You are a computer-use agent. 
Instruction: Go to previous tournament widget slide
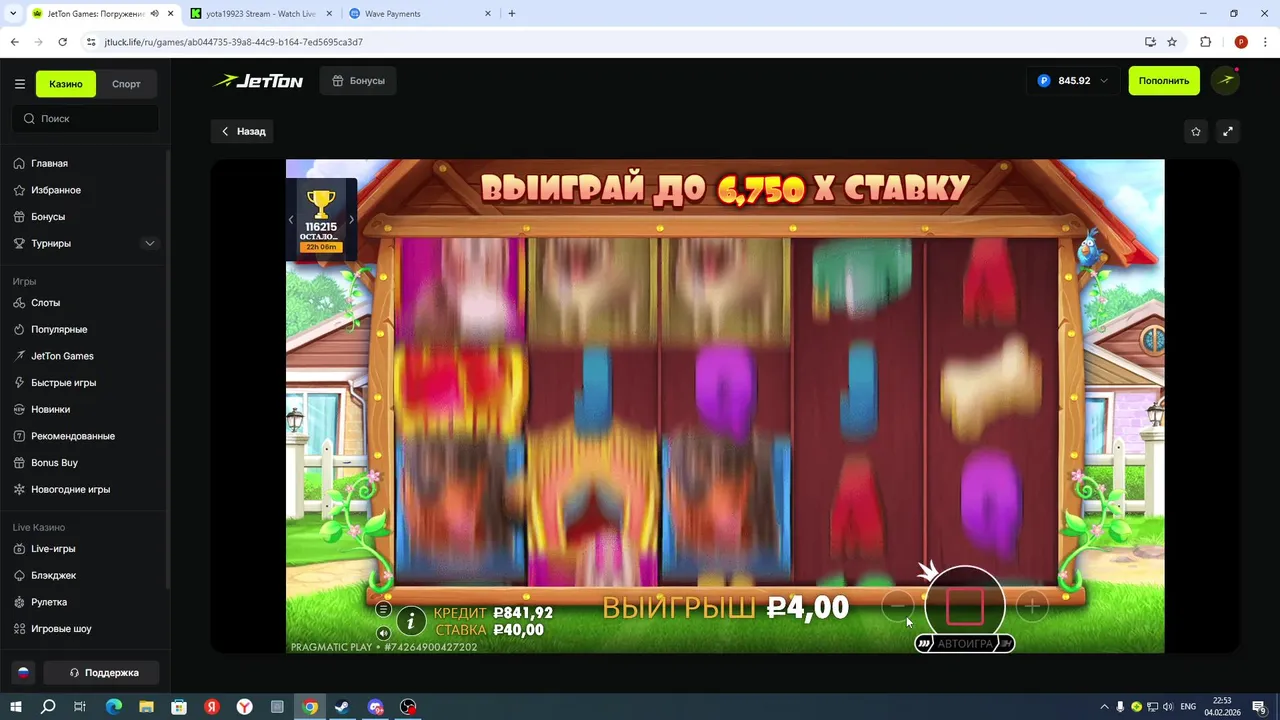click(291, 220)
